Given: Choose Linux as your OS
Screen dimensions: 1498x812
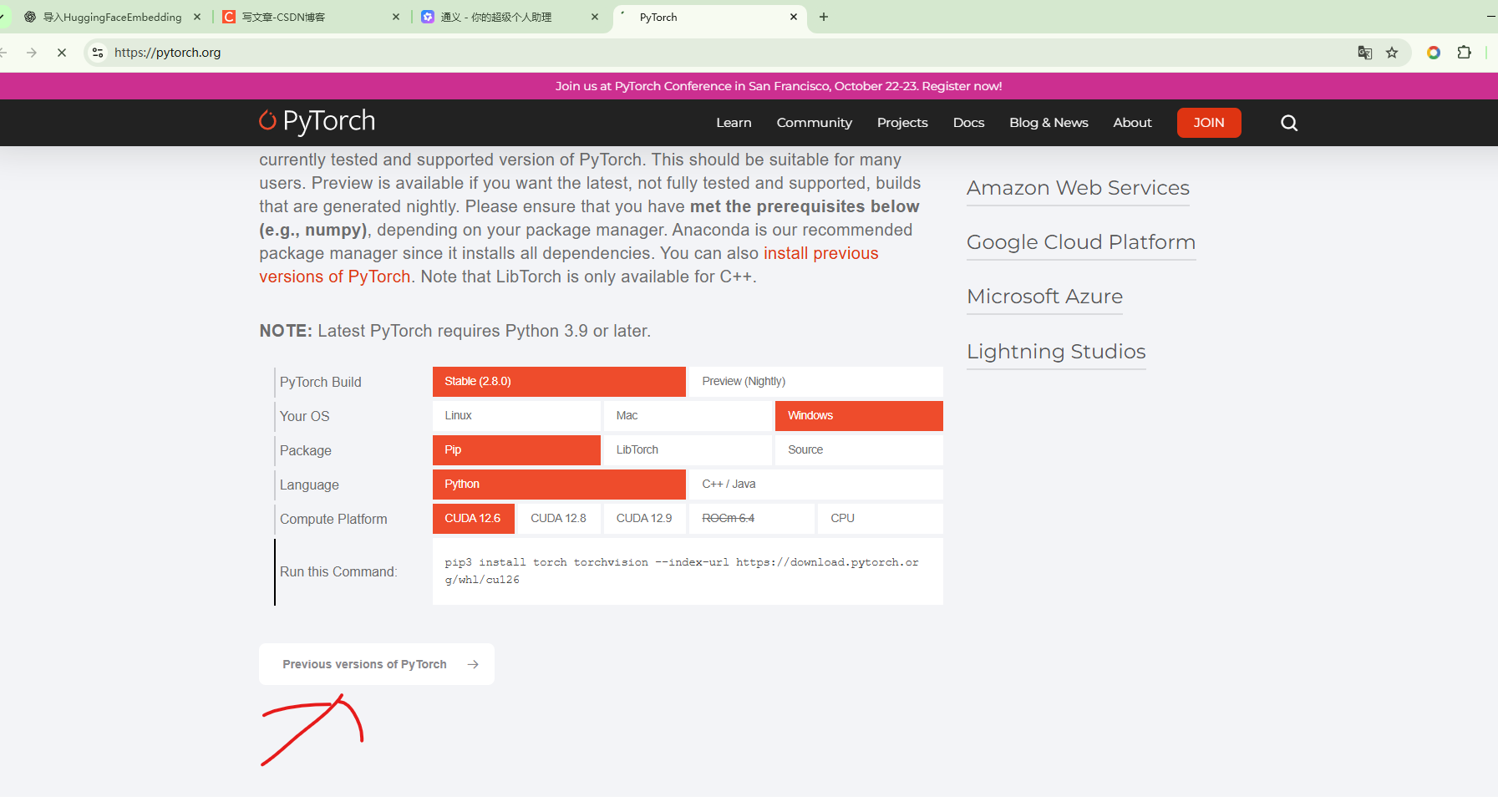Looking at the screenshot, I should tap(516, 416).
